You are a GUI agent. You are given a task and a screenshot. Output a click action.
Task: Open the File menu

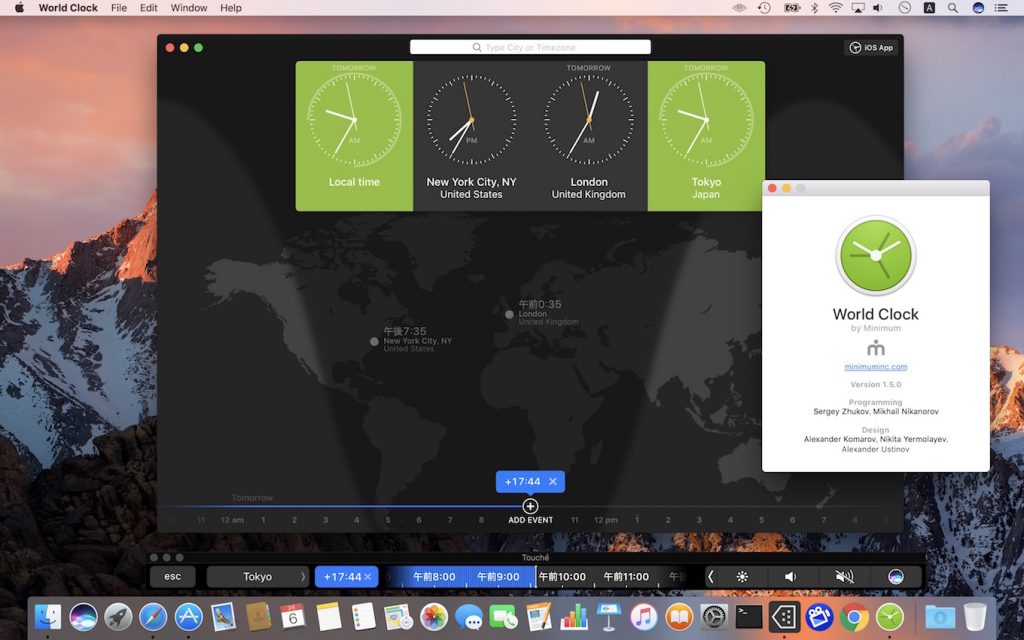[x=119, y=8]
